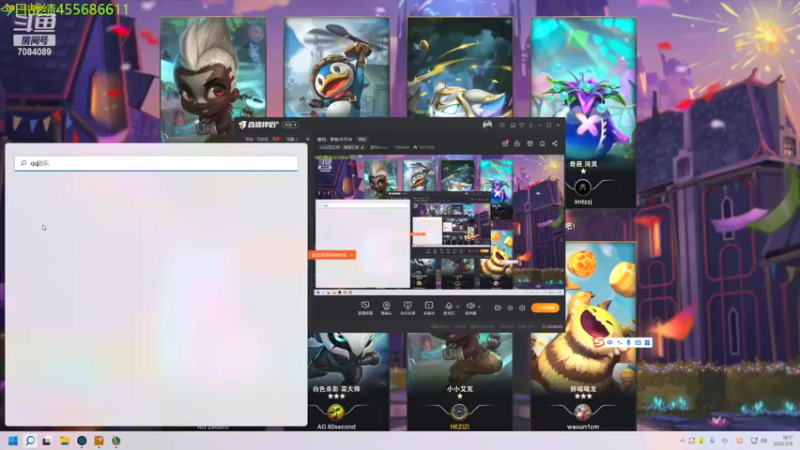Expand the speaker dropdown arrow
Viewport: 800px width, 450px height.
(479, 307)
